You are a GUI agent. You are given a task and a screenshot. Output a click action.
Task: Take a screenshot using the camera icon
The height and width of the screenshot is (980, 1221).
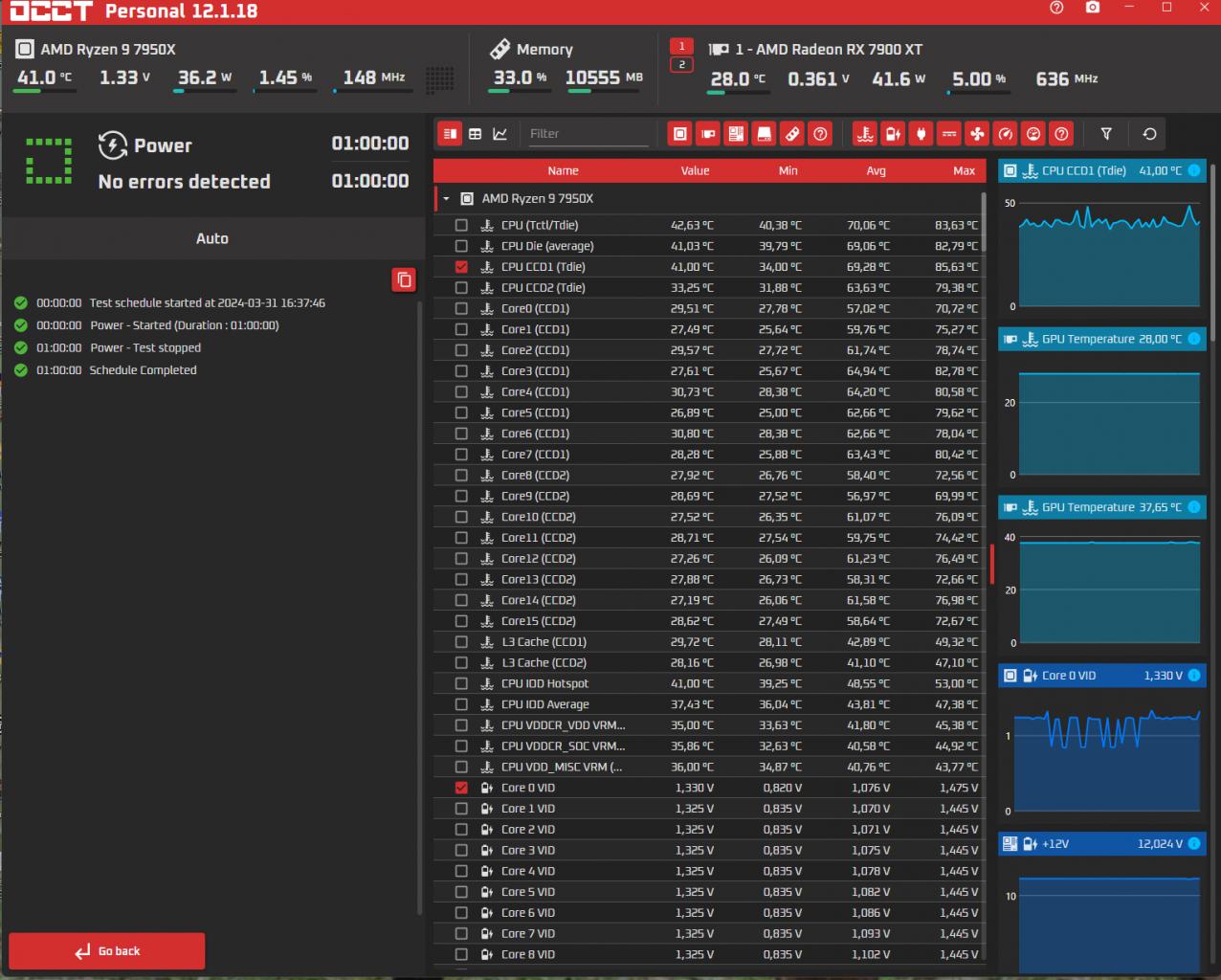(1093, 8)
